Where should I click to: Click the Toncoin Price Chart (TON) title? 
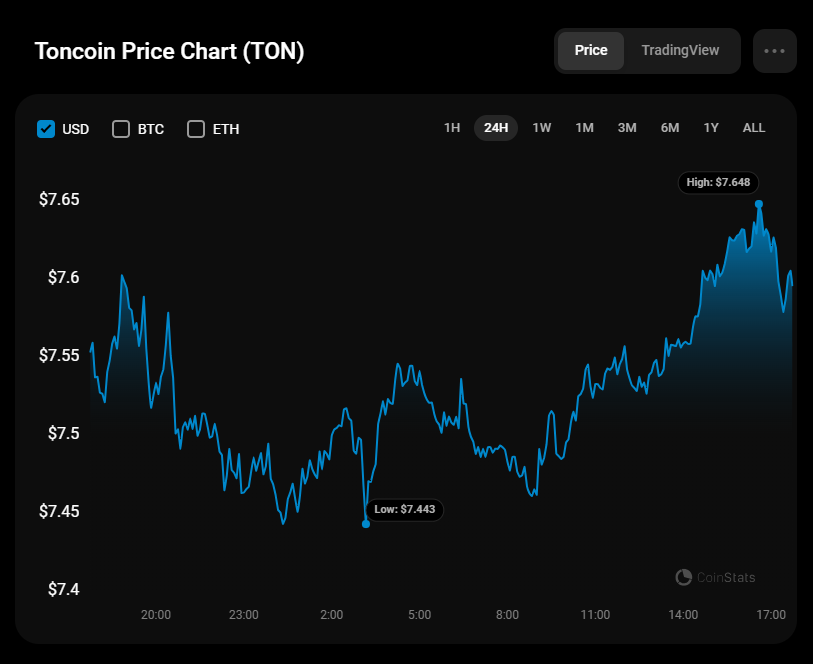169,52
